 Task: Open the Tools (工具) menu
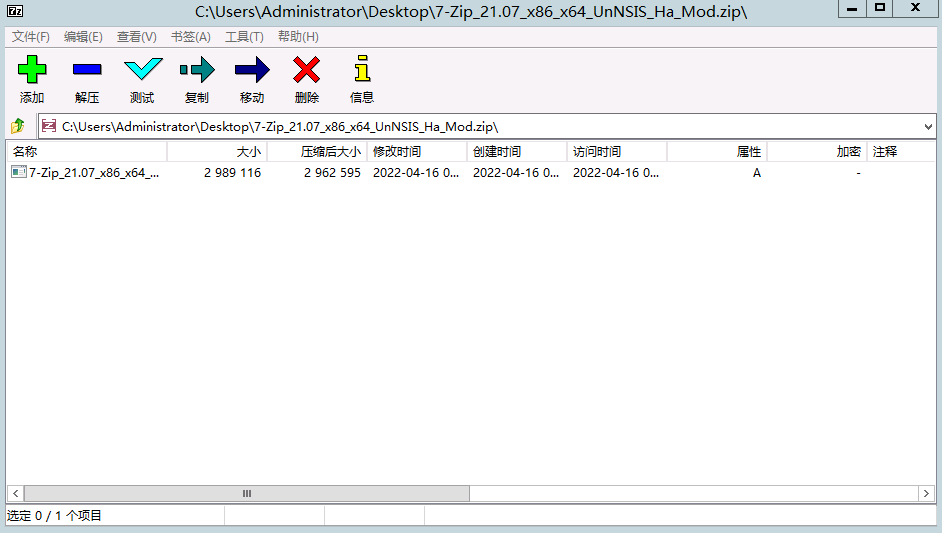pos(244,37)
